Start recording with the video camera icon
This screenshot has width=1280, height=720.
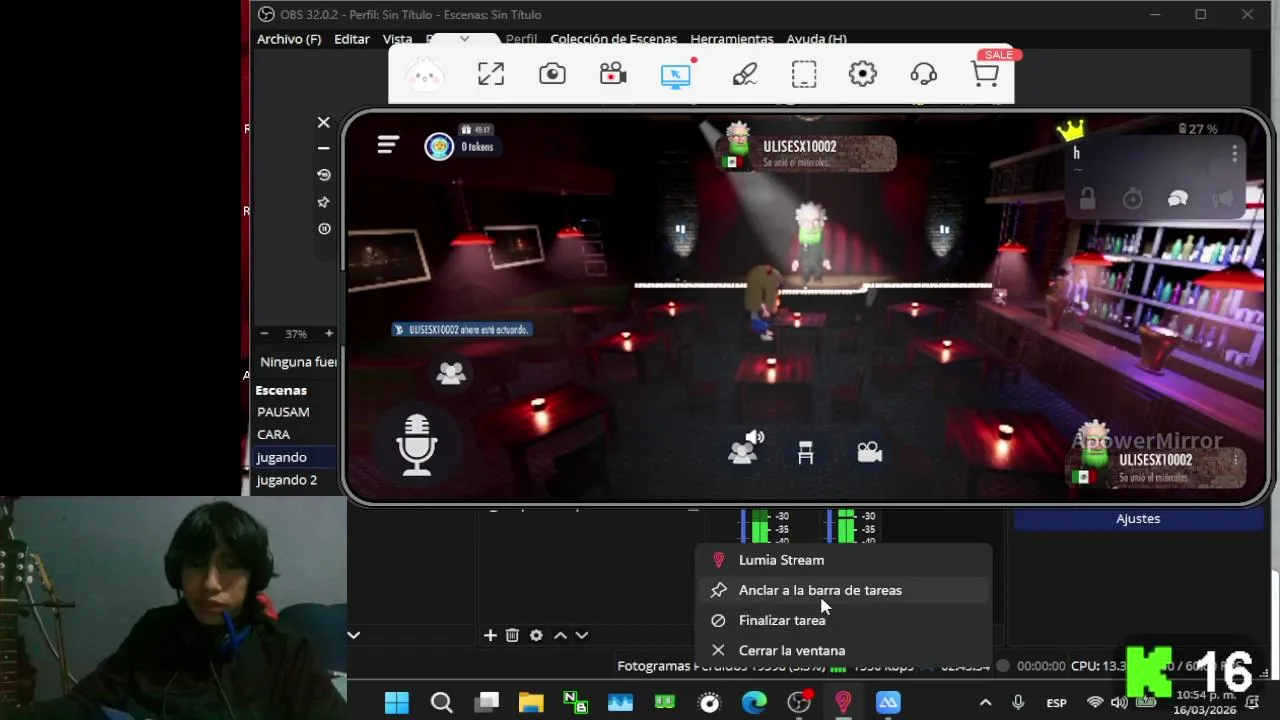613,74
